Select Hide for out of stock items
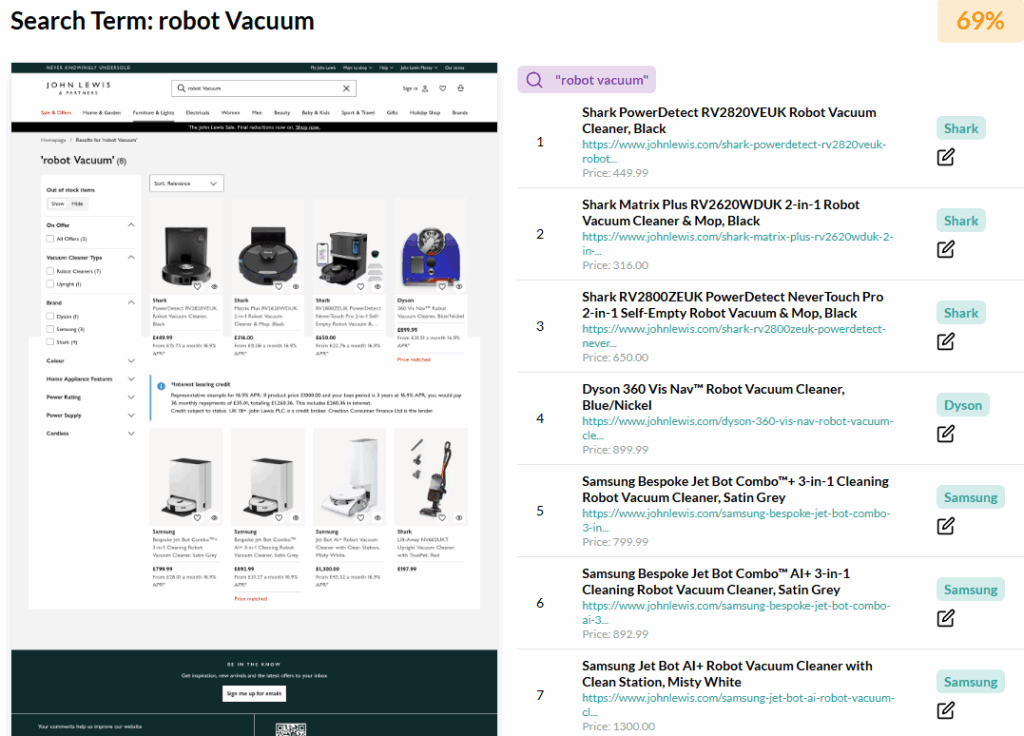The image size is (1024, 736). pyautogui.click(x=79, y=204)
